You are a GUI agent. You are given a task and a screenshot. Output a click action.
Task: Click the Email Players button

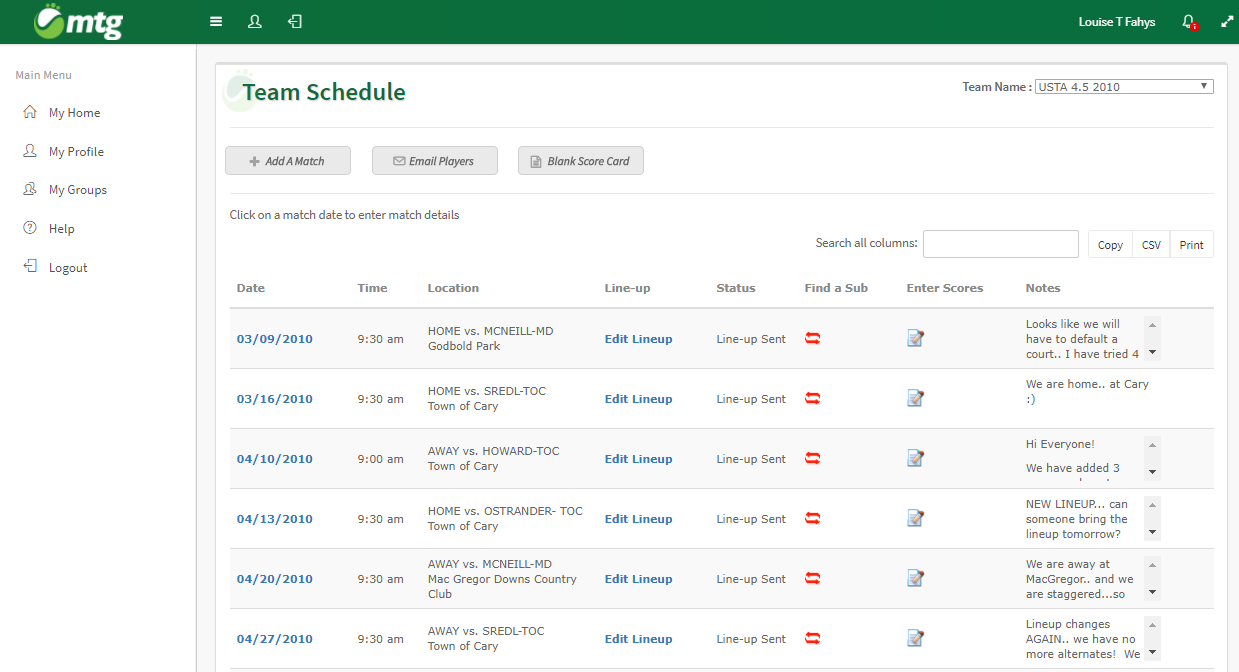pos(434,161)
